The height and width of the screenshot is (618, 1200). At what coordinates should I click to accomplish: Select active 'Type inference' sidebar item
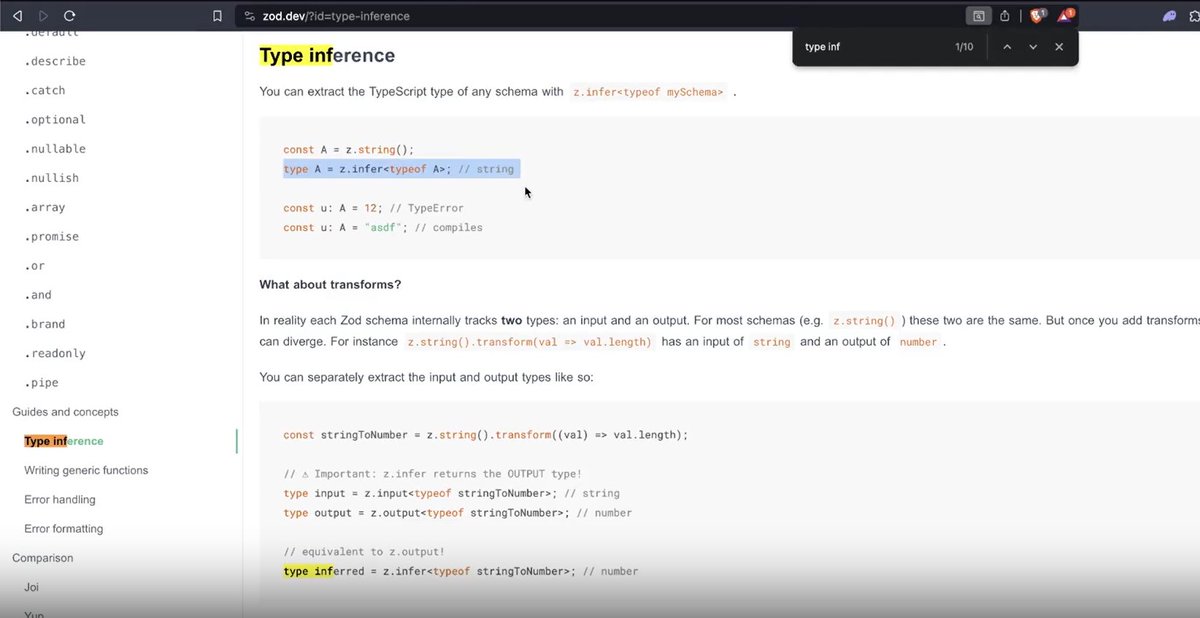click(64, 441)
